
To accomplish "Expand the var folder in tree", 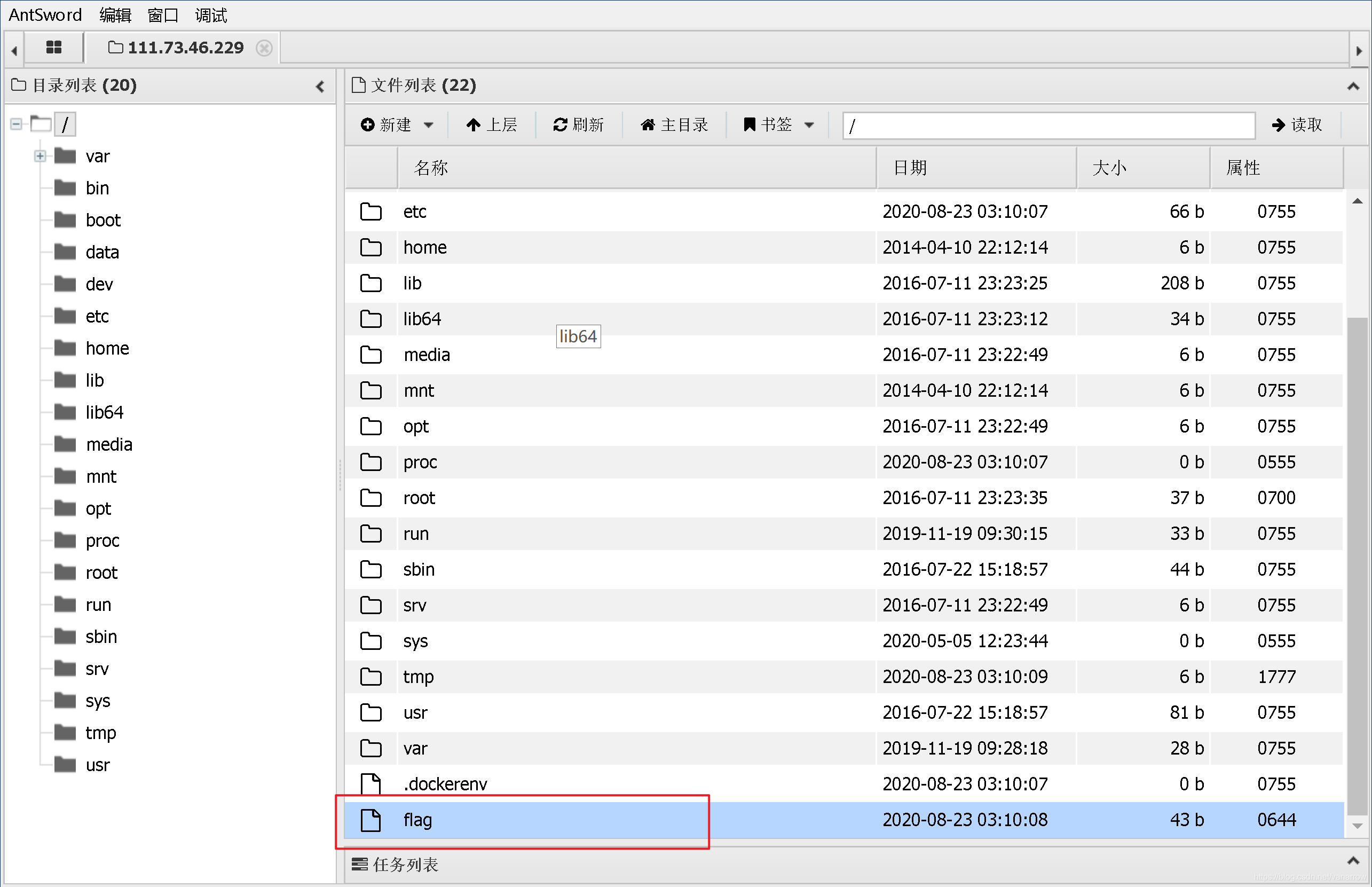I will pos(40,155).
